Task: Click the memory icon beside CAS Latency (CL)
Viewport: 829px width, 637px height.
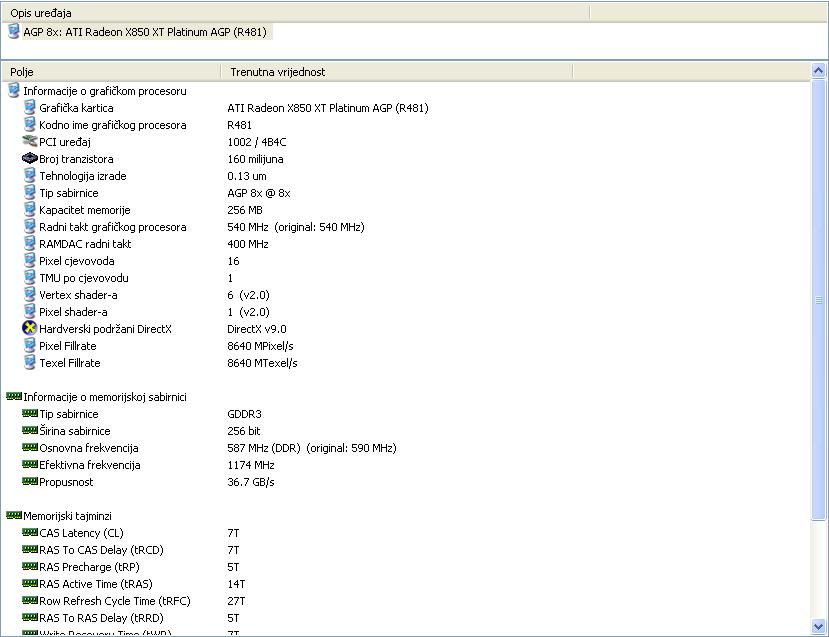Action: click(x=29, y=533)
